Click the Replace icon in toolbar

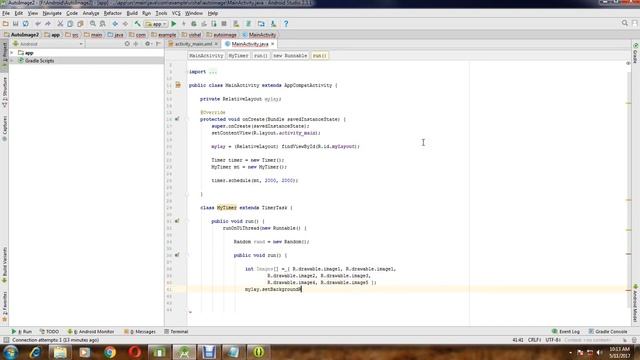(103, 24)
